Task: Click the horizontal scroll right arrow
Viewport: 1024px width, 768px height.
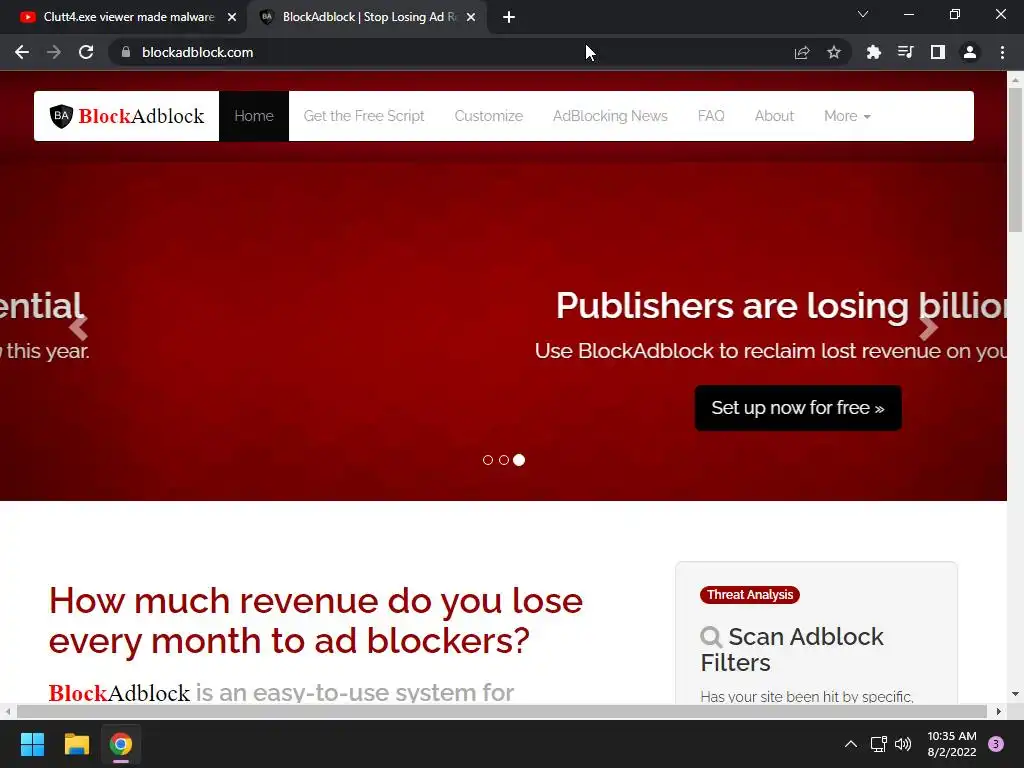Action: (x=999, y=711)
